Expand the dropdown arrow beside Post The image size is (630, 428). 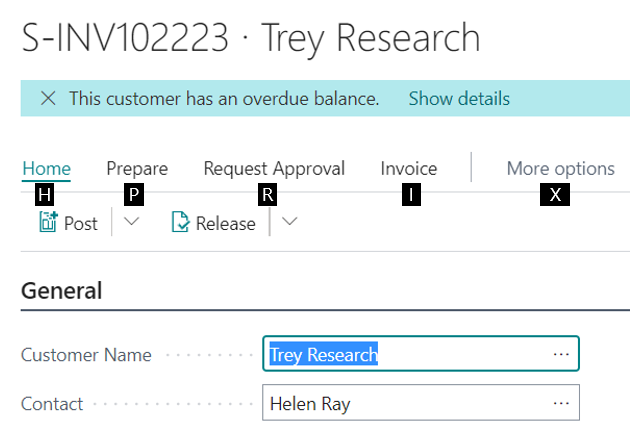(131, 221)
